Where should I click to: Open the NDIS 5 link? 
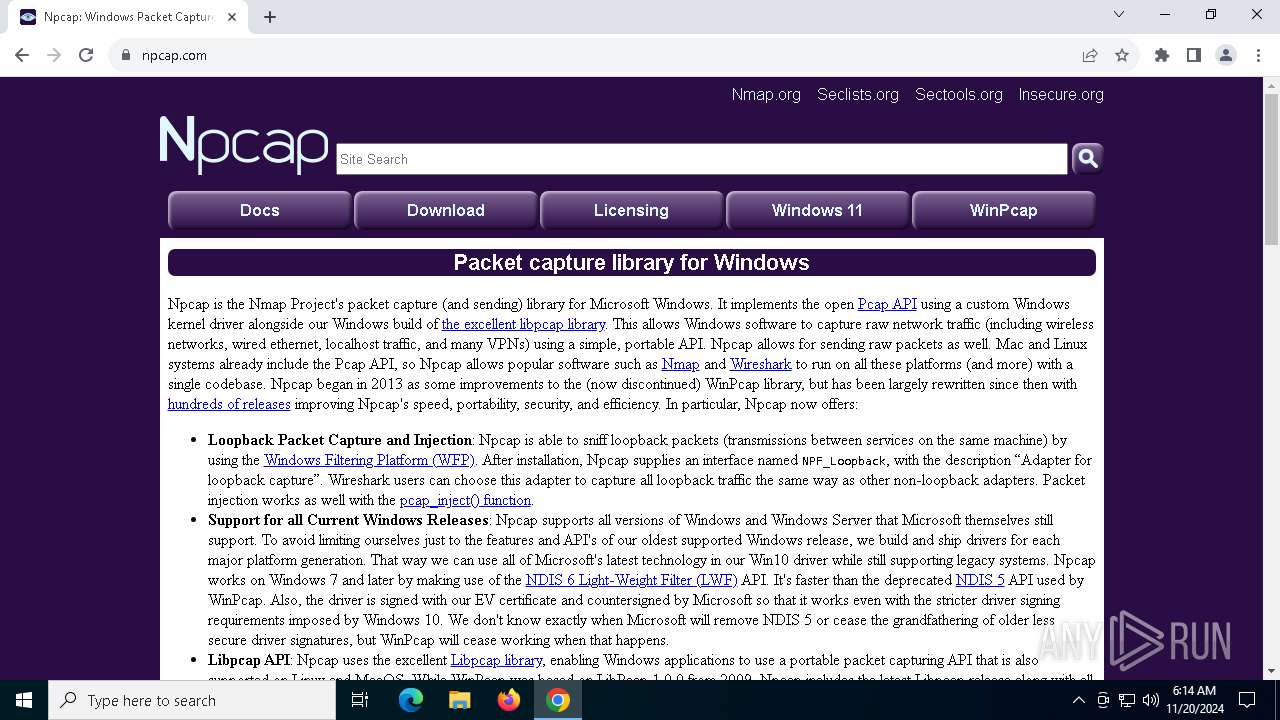click(x=980, y=580)
